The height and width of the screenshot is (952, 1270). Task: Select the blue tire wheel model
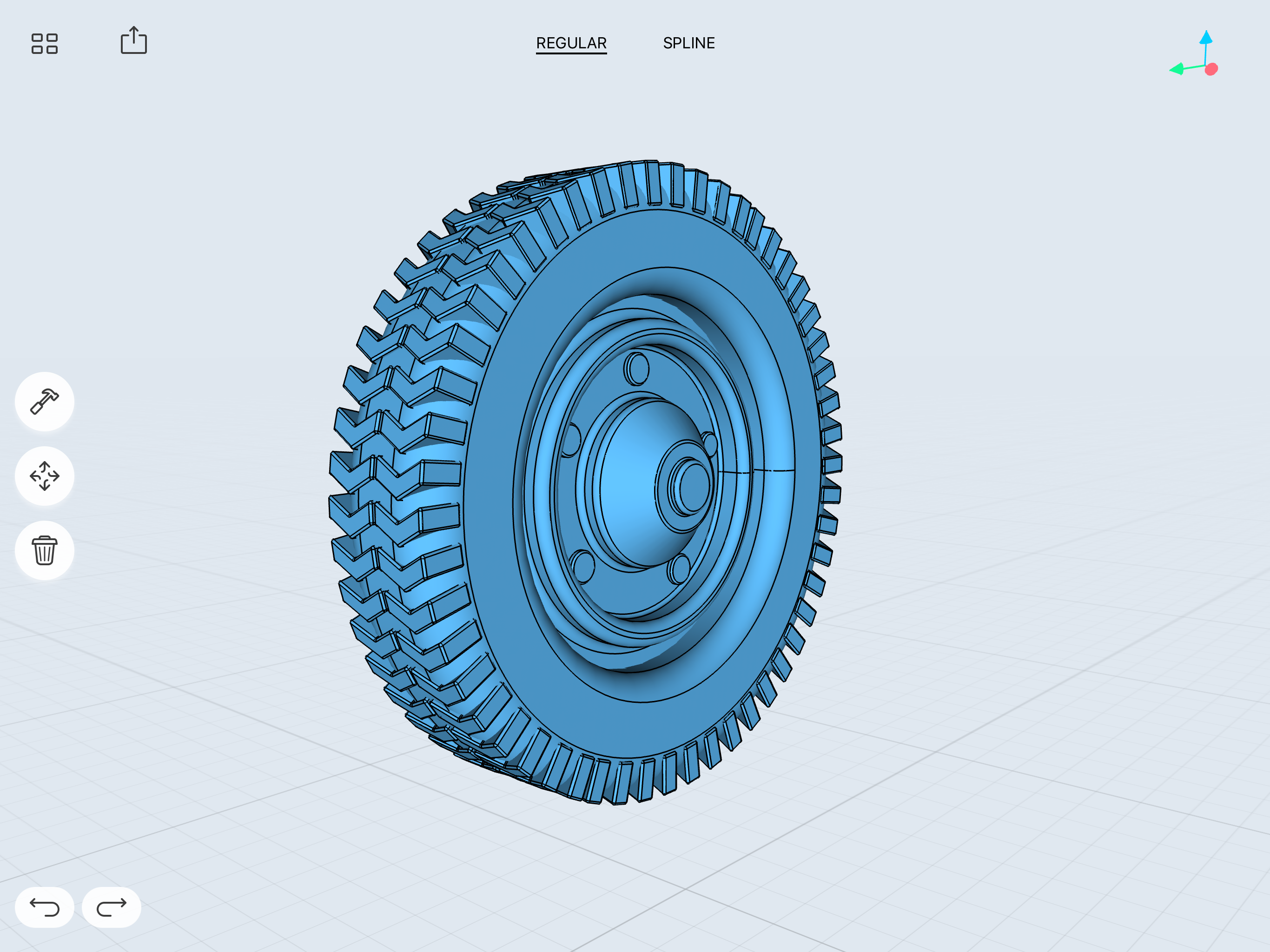point(586,483)
